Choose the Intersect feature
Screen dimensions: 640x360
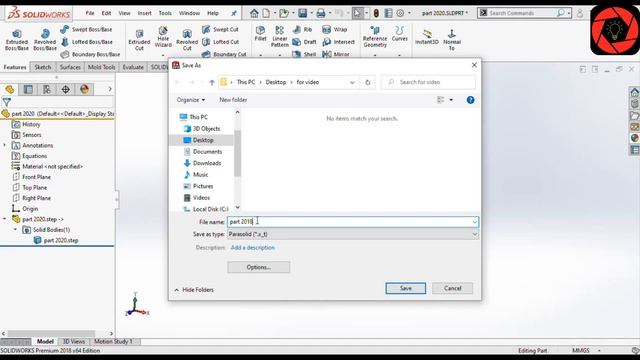tap(338, 42)
